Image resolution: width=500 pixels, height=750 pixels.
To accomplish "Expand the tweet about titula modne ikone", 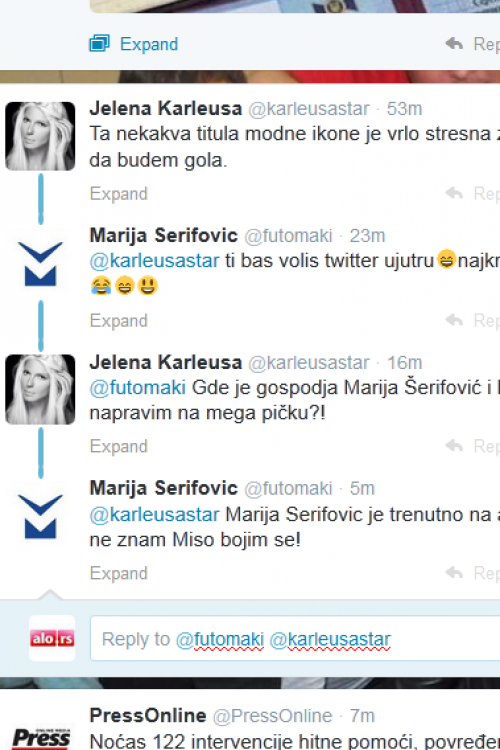I will click(x=119, y=194).
